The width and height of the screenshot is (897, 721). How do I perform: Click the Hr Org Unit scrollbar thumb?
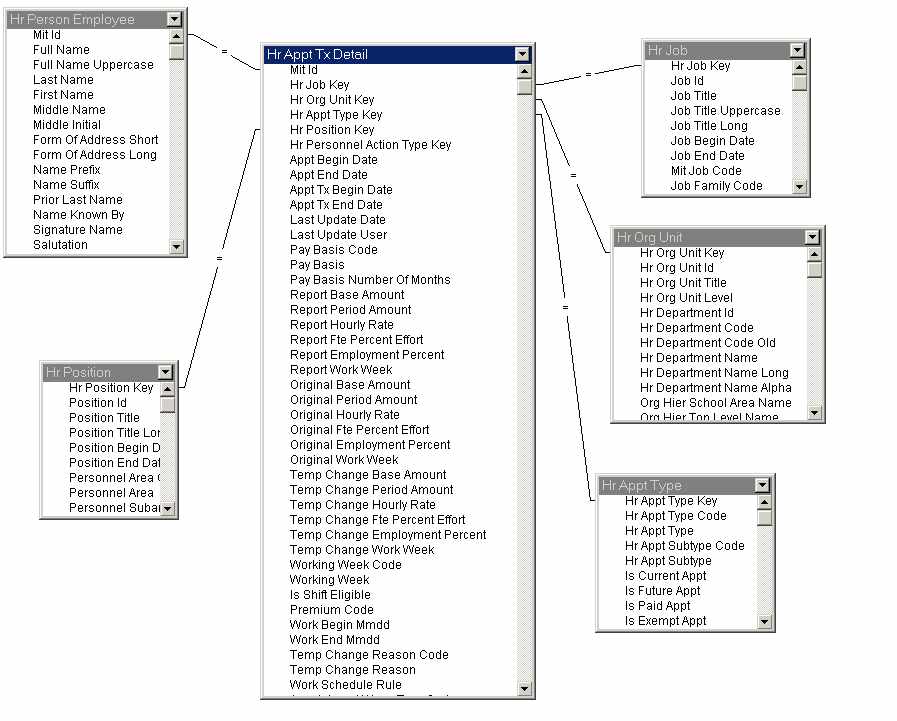(815, 270)
